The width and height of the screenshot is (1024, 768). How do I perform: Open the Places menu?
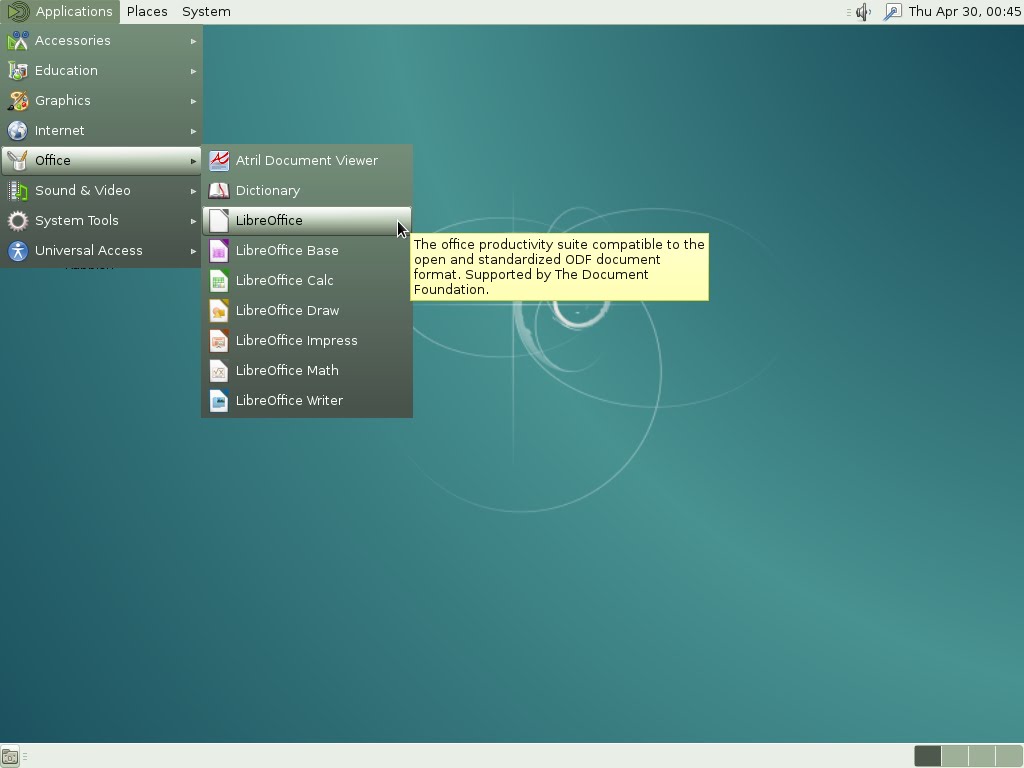(147, 12)
